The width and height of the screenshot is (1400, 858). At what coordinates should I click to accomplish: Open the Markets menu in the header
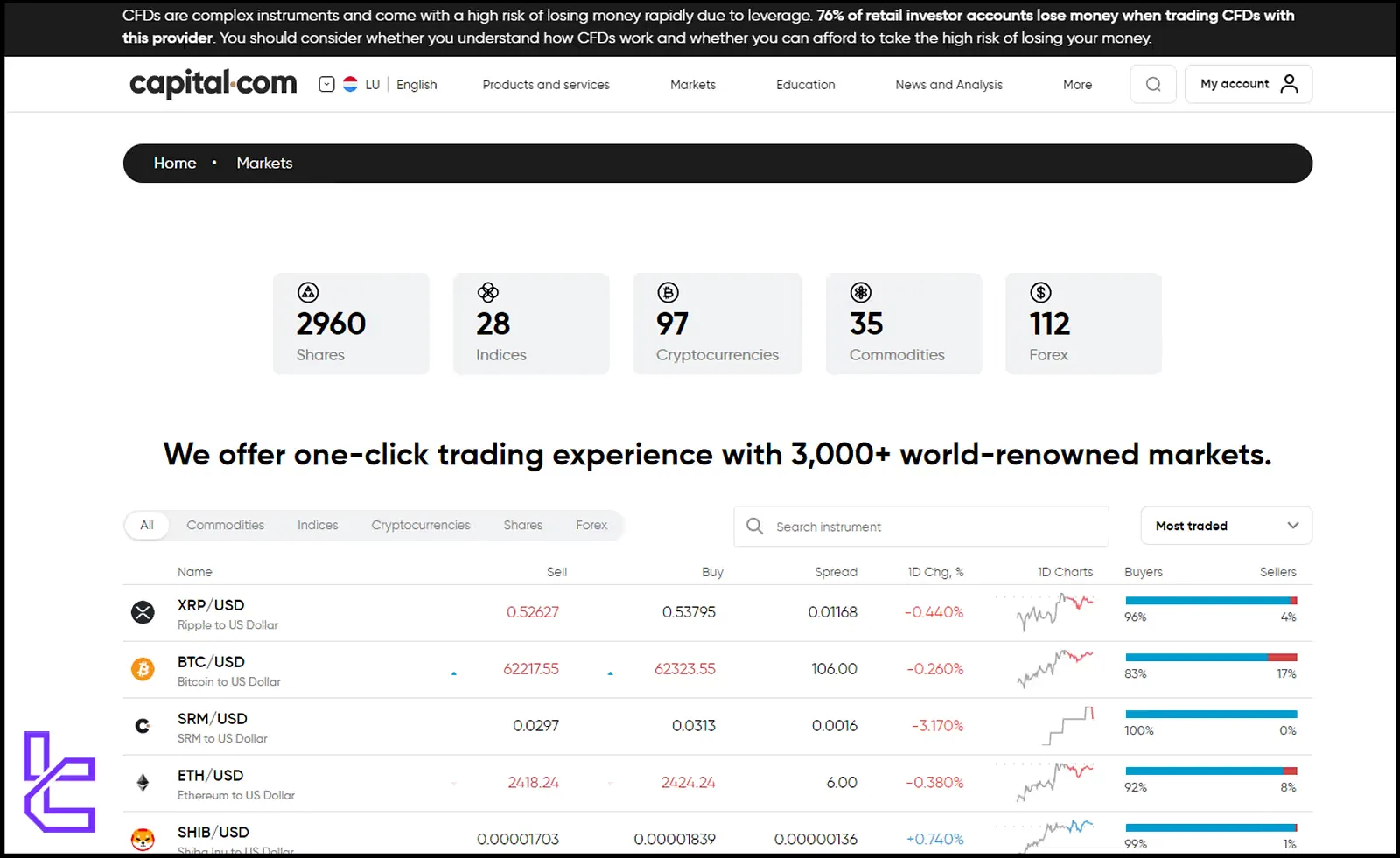[693, 85]
